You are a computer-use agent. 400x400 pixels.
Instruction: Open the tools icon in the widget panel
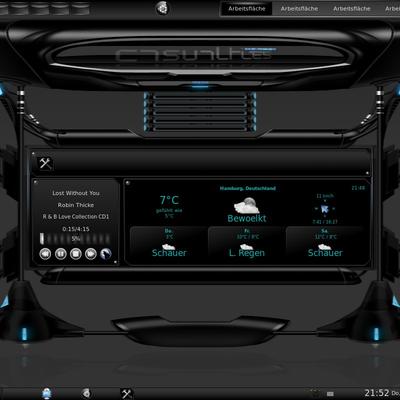tap(45, 163)
